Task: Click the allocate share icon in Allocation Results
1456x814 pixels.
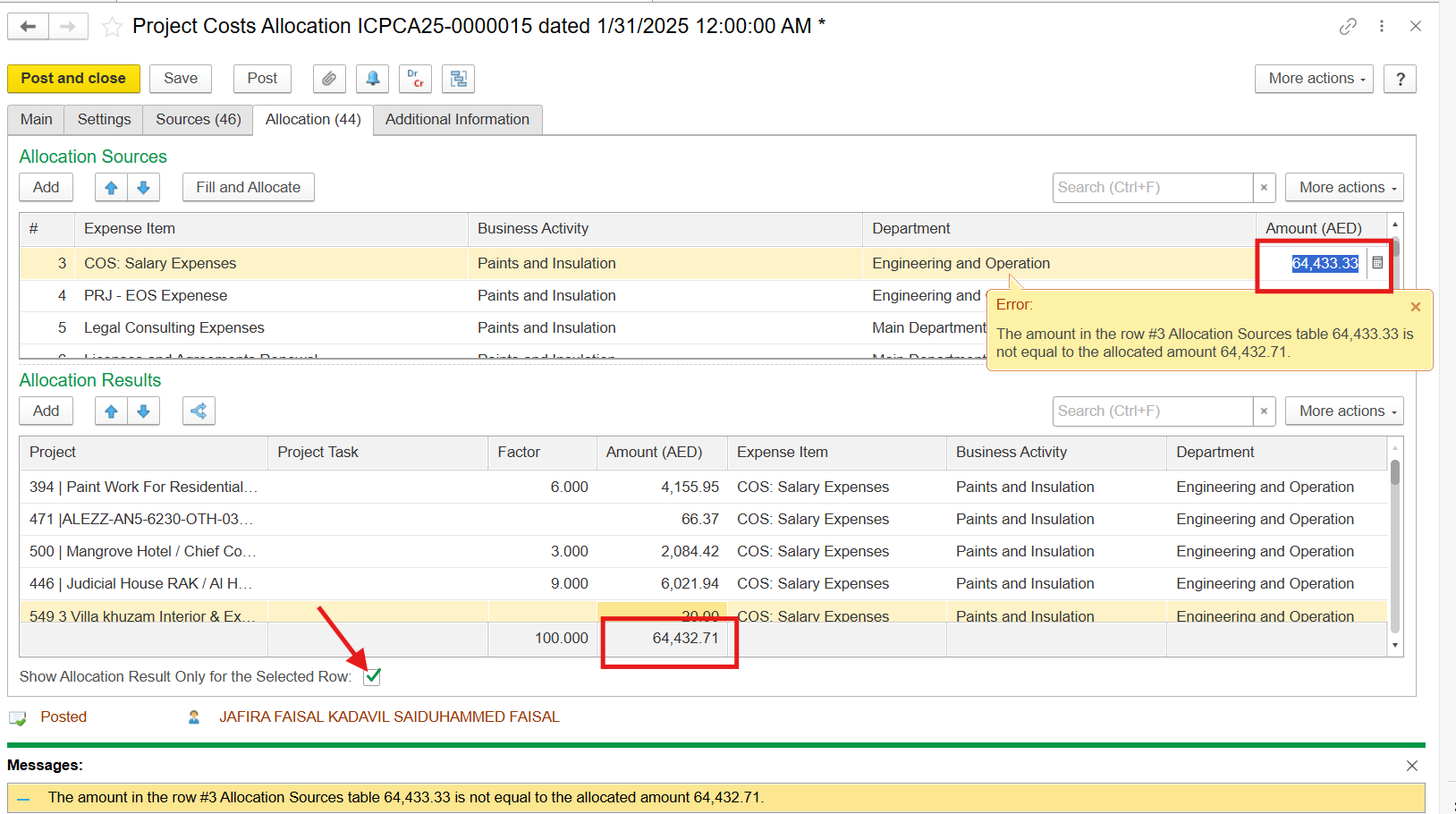Action: 199,411
